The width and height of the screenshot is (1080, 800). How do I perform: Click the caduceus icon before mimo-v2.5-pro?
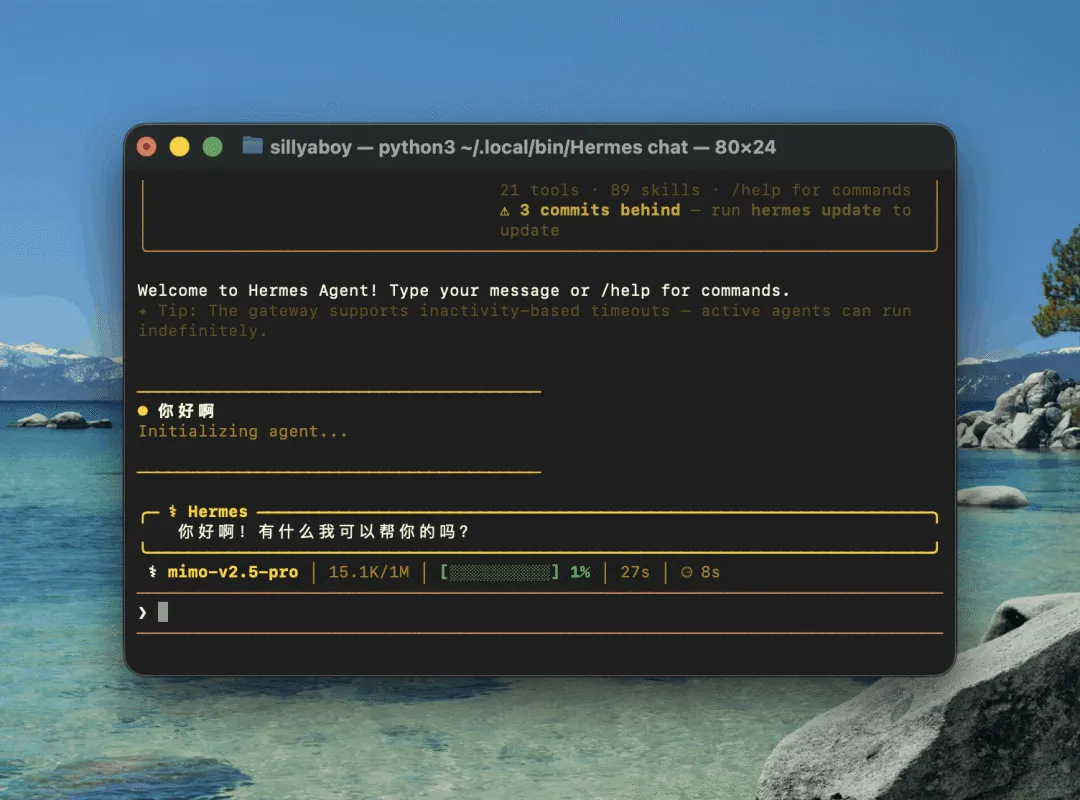(153, 572)
